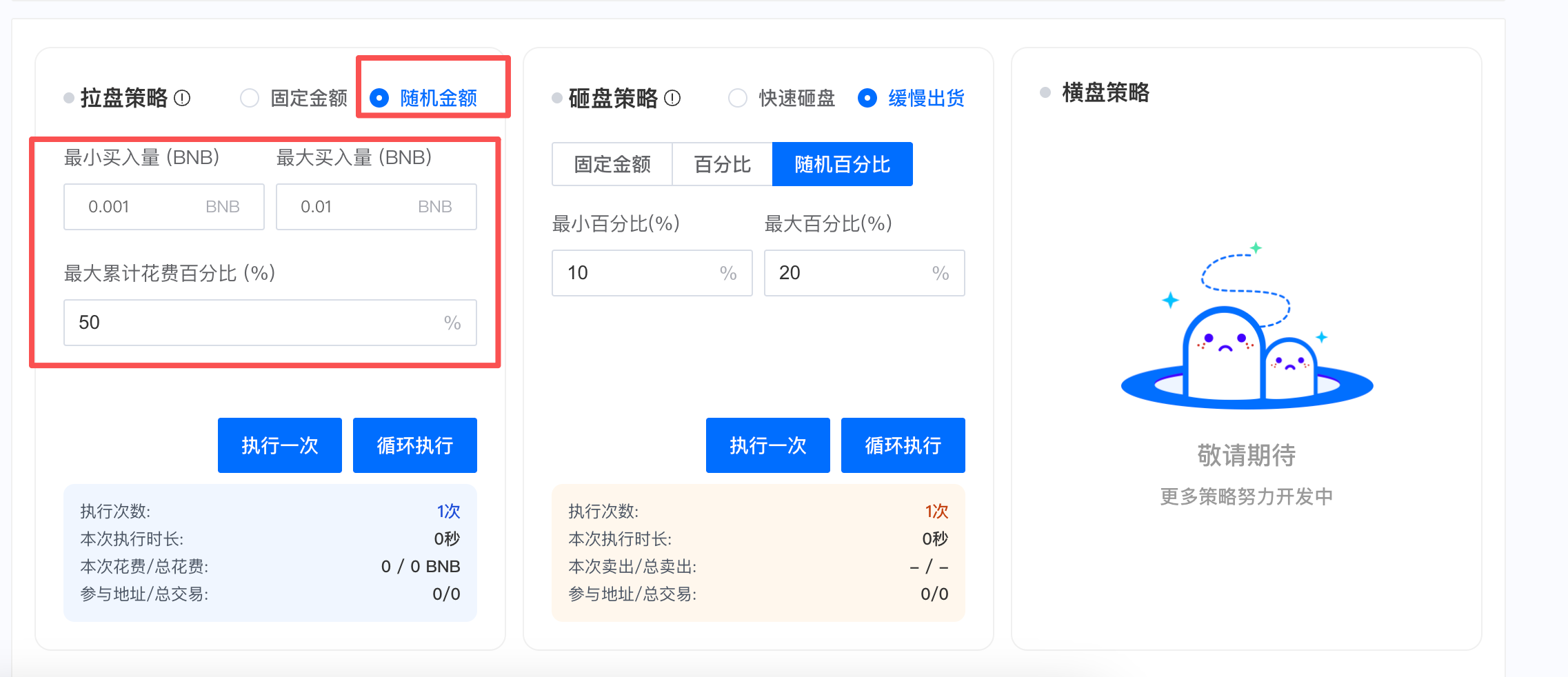Switch to the 固定金额 tab in 砸盘策略
Image resolution: width=1568 pixels, height=677 pixels.
click(612, 164)
